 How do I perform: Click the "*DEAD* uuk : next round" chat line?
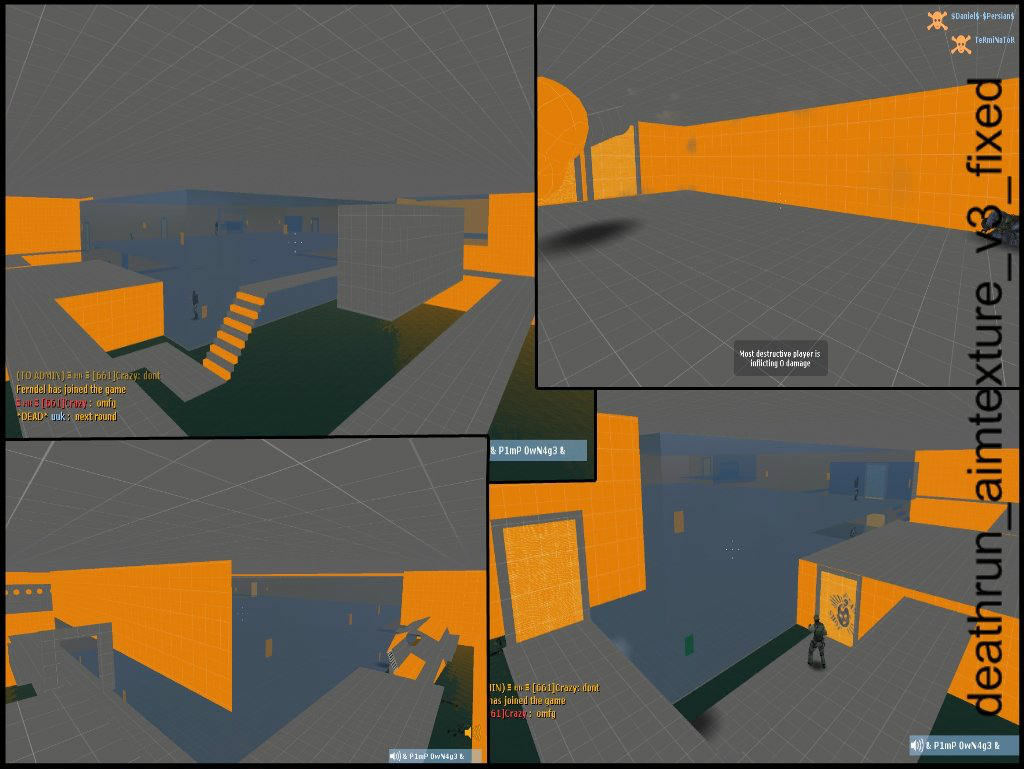(66, 416)
